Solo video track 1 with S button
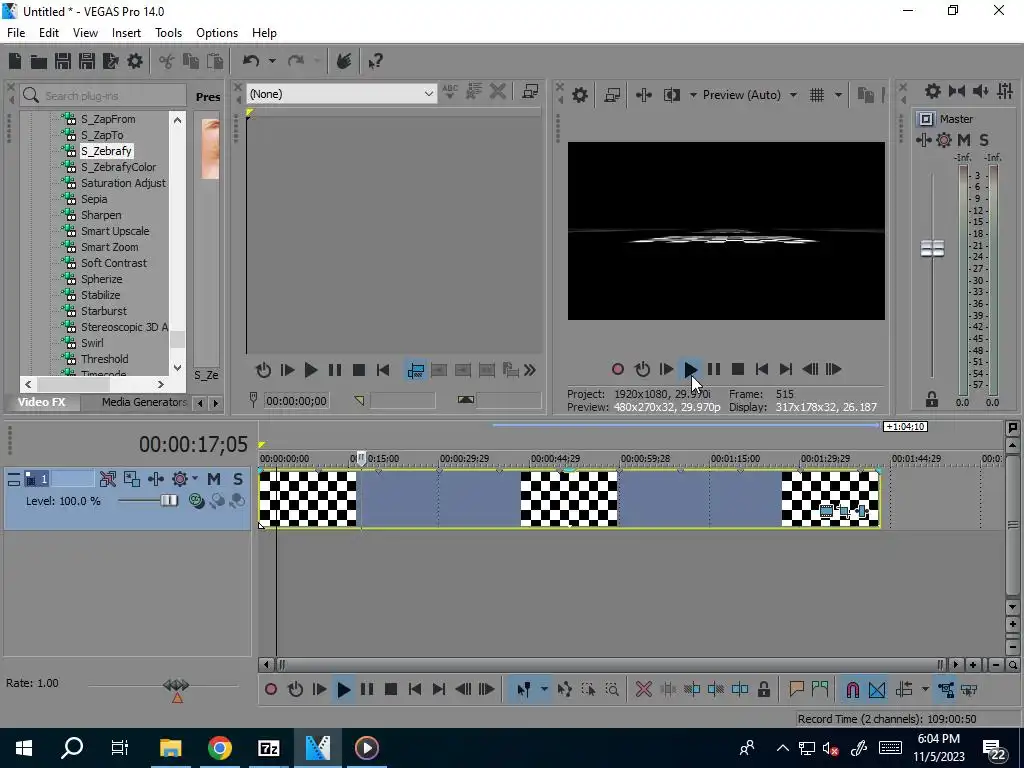Screen dimensions: 1024x768 [x=238, y=479]
